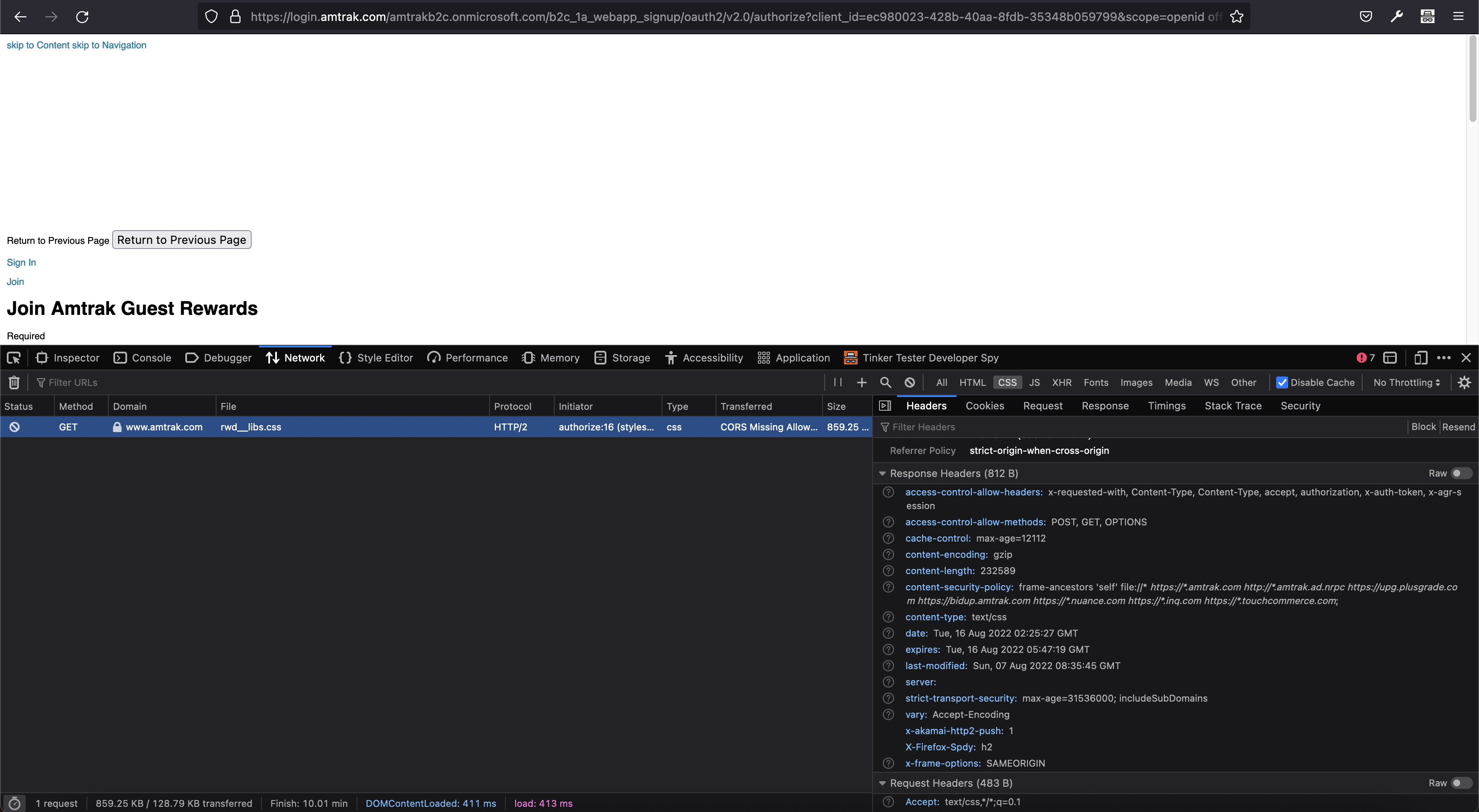This screenshot has width=1479, height=812.
Task: Pause or resume network recording
Action: tap(838, 382)
